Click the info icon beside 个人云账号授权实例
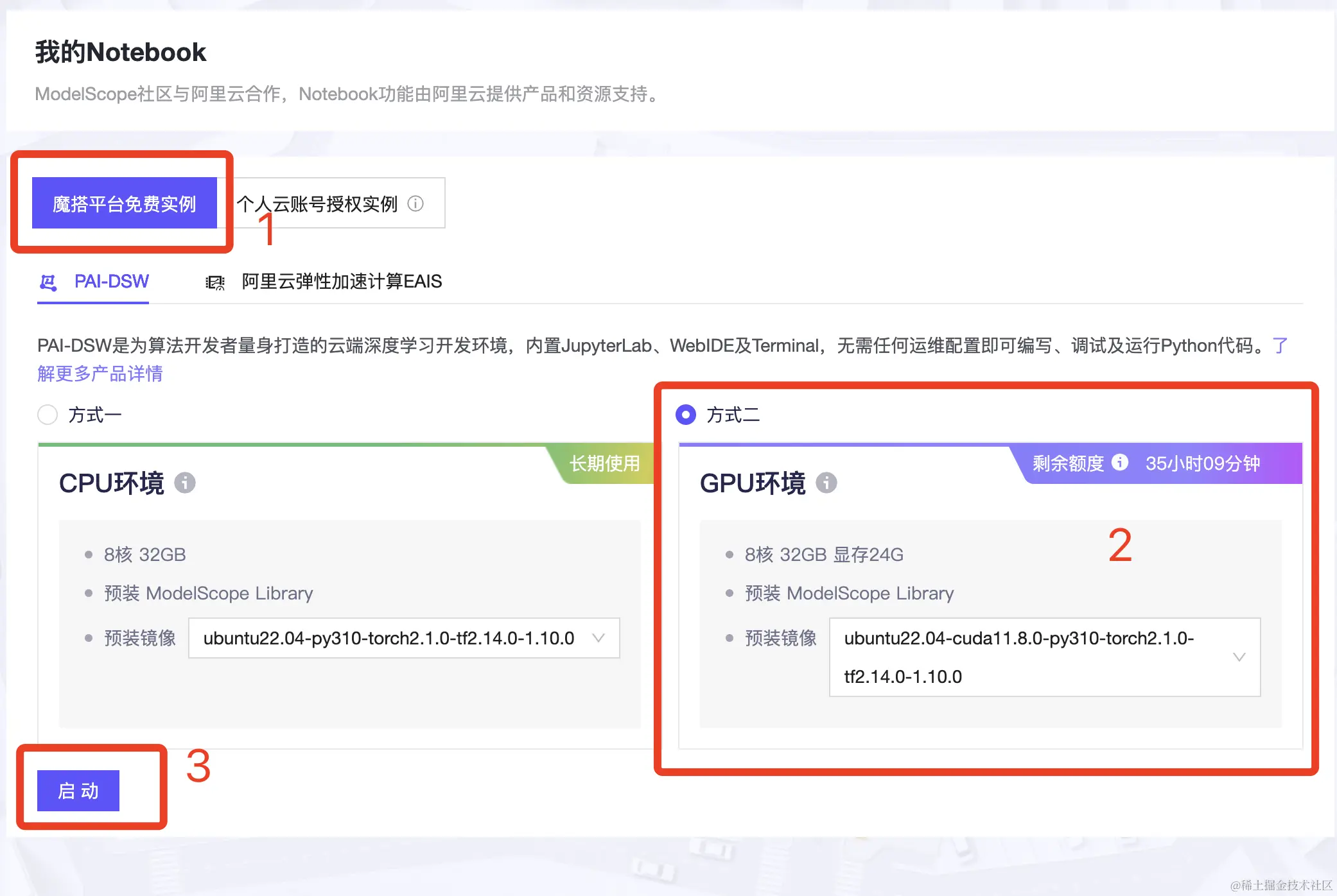The height and width of the screenshot is (896, 1337). [x=415, y=203]
